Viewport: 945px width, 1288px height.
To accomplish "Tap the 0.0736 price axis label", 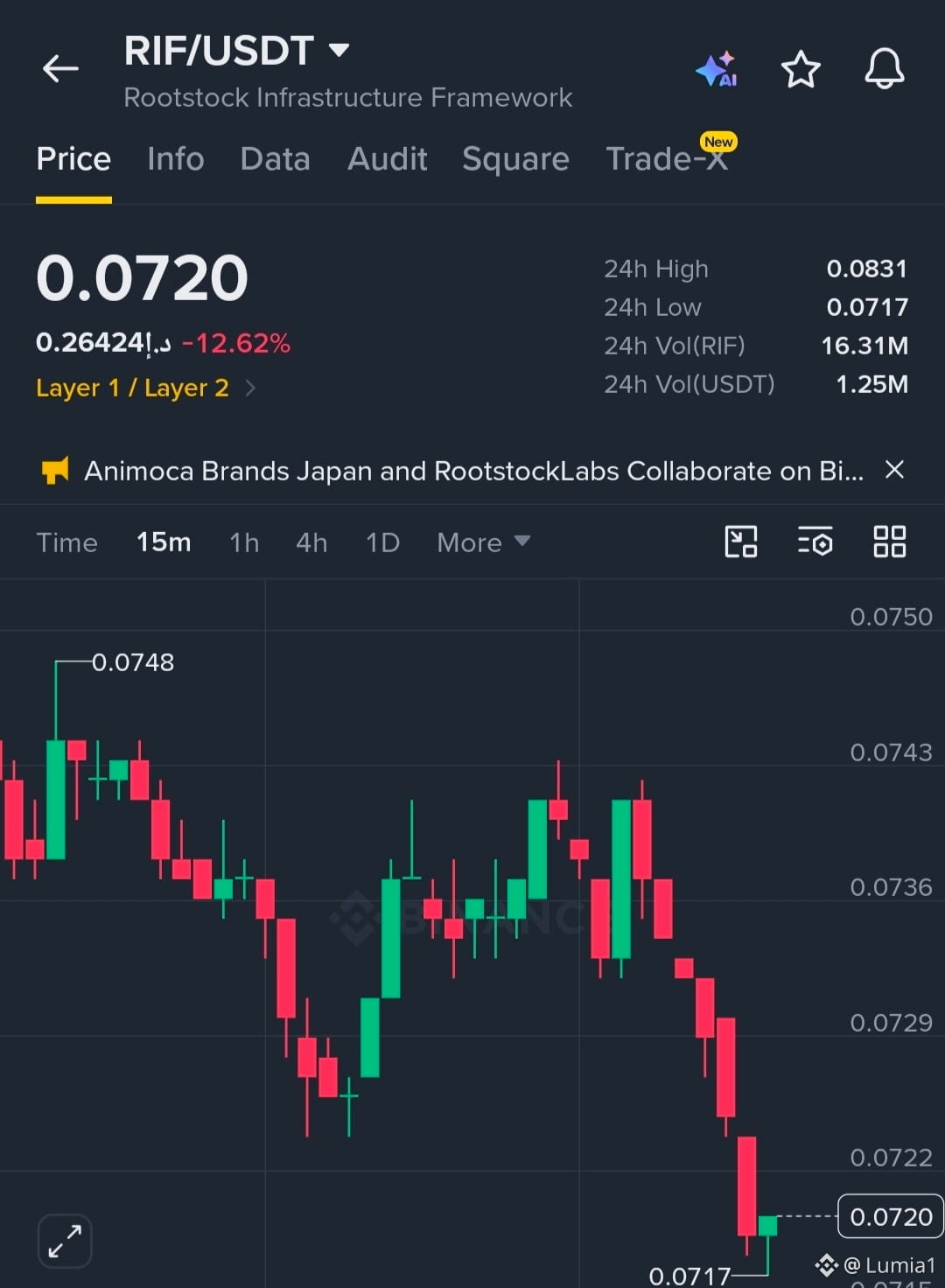I will point(891,887).
